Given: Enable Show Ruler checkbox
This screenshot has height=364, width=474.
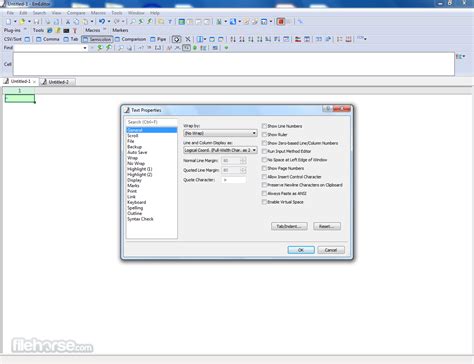Looking at the screenshot, I should [264, 134].
